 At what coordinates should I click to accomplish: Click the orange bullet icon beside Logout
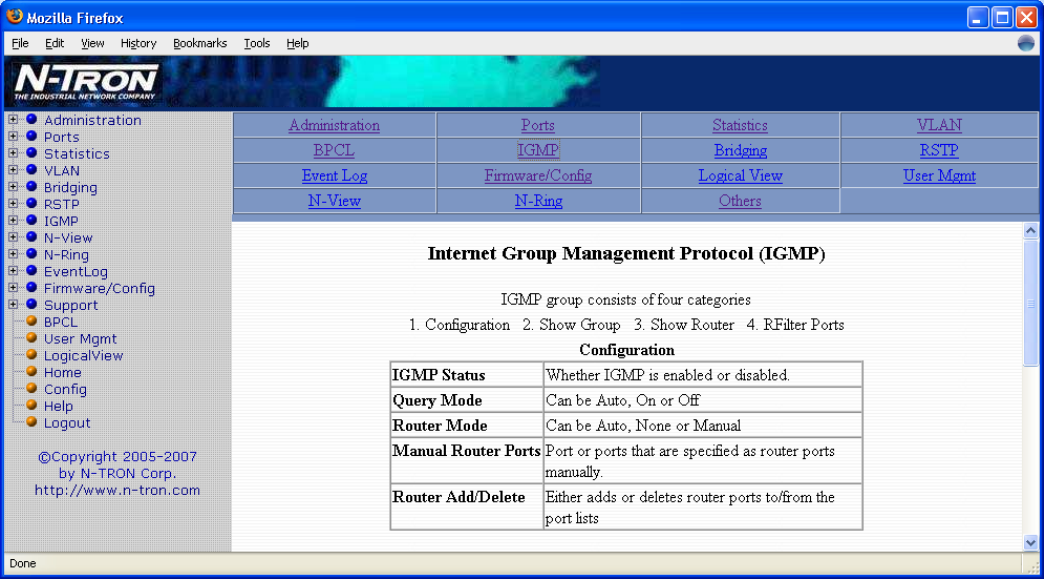(x=31, y=423)
